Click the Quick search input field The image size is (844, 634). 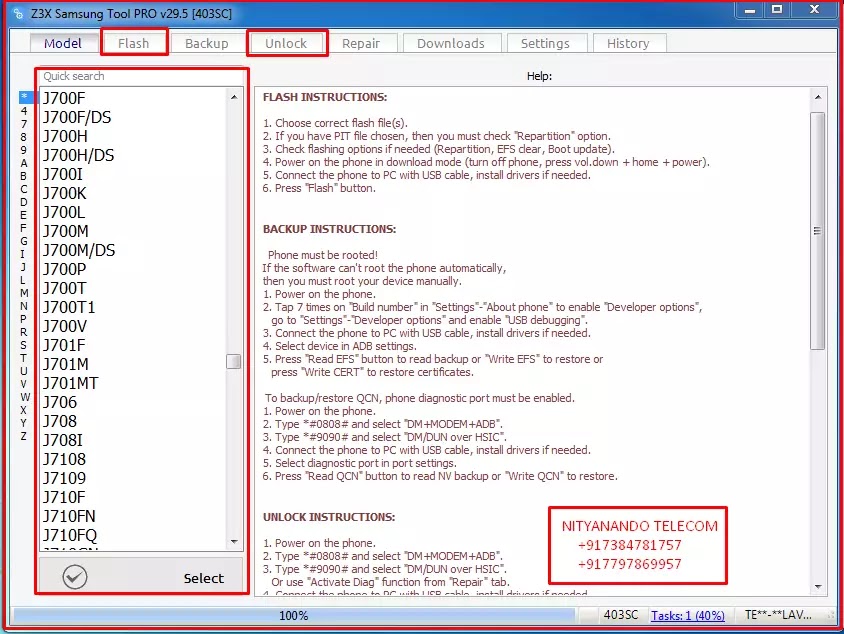click(x=141, y=76)
